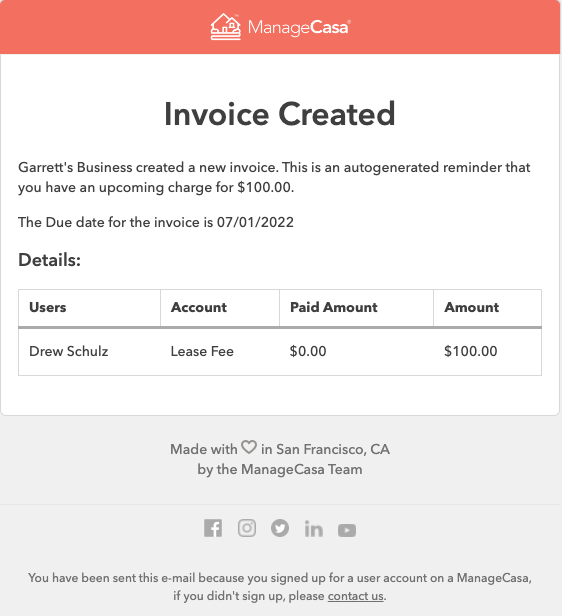Click the ManageCasa wordmark in header
Screen dimensions: 562x616
pyautogui.click(x=299, y=28)
